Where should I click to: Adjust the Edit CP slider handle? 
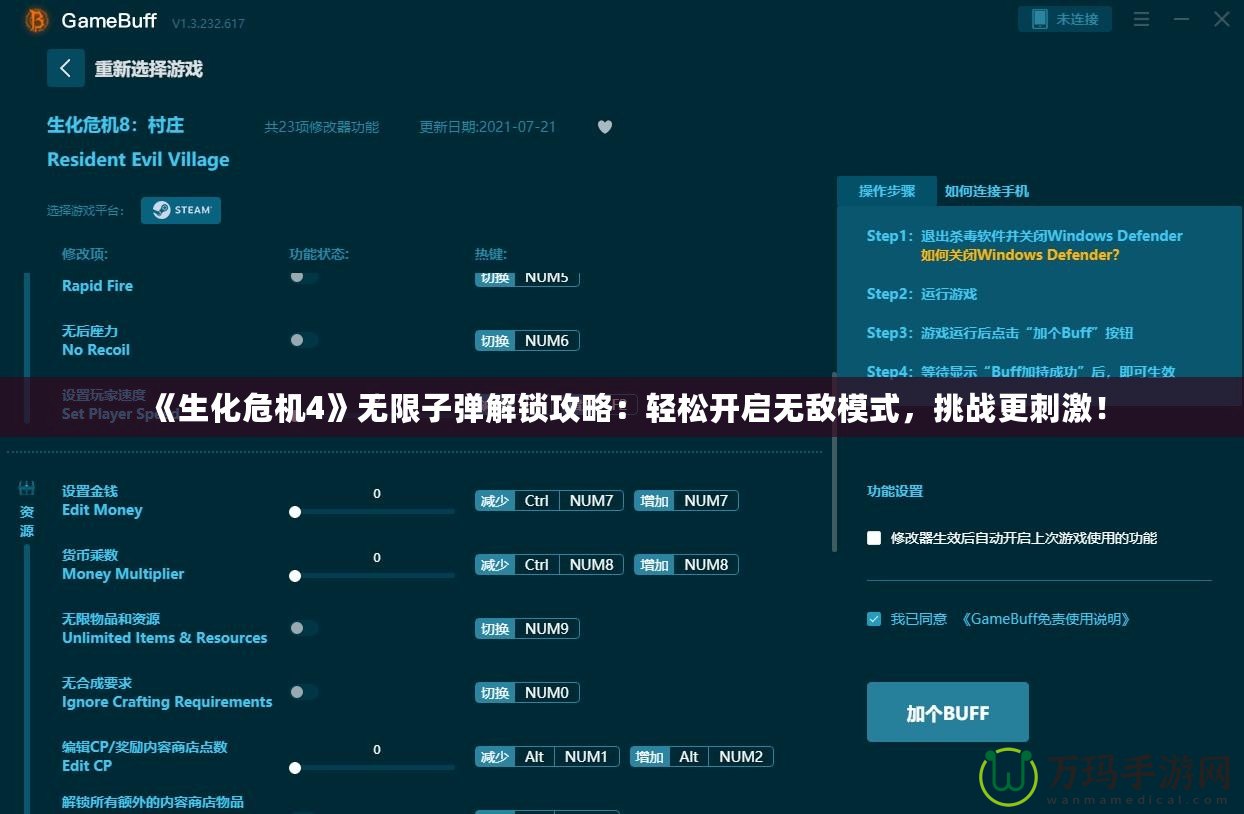click(x=295, y=768)
